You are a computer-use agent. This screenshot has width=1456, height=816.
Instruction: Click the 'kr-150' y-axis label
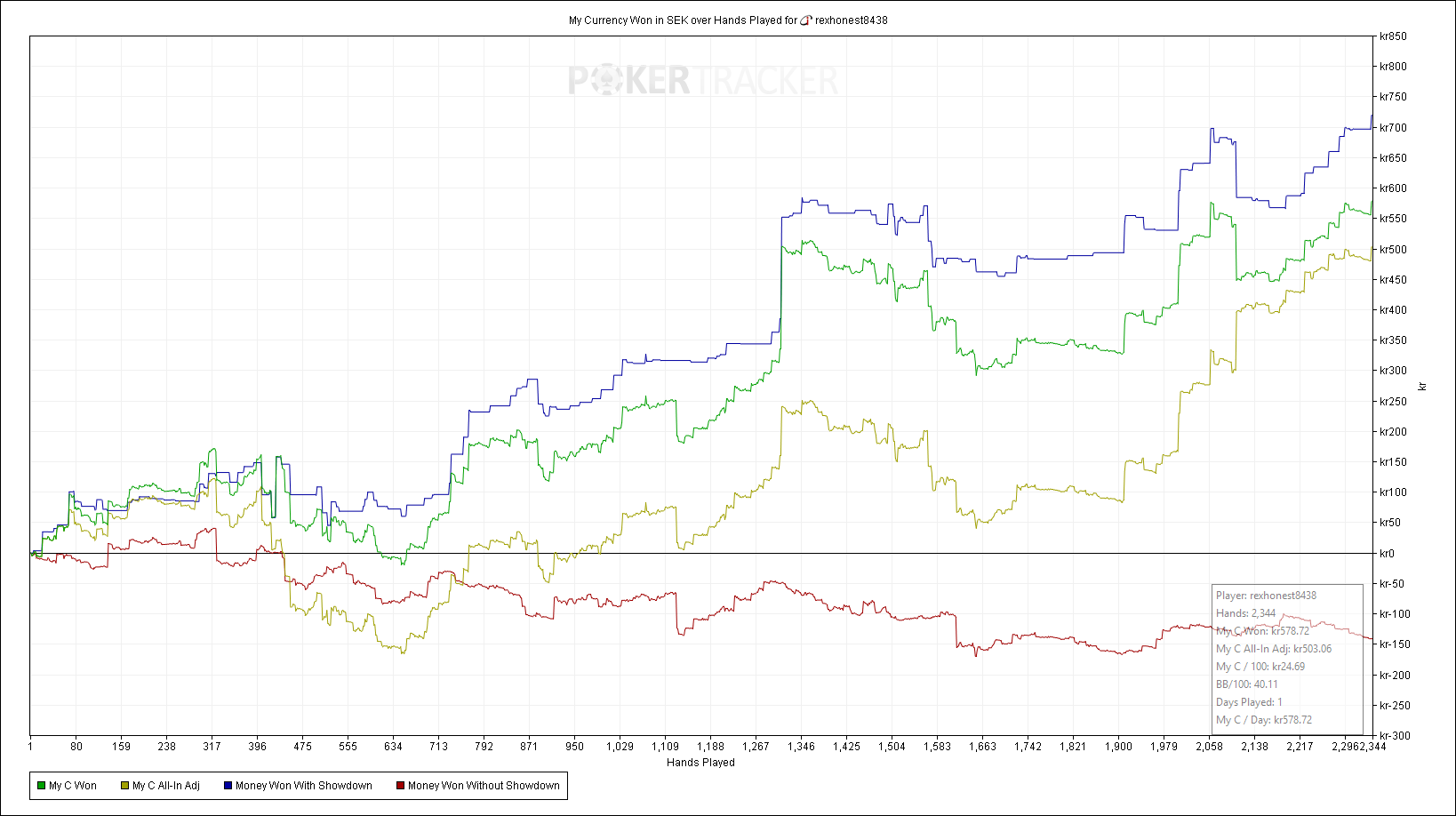click(x=1395, y=644)
